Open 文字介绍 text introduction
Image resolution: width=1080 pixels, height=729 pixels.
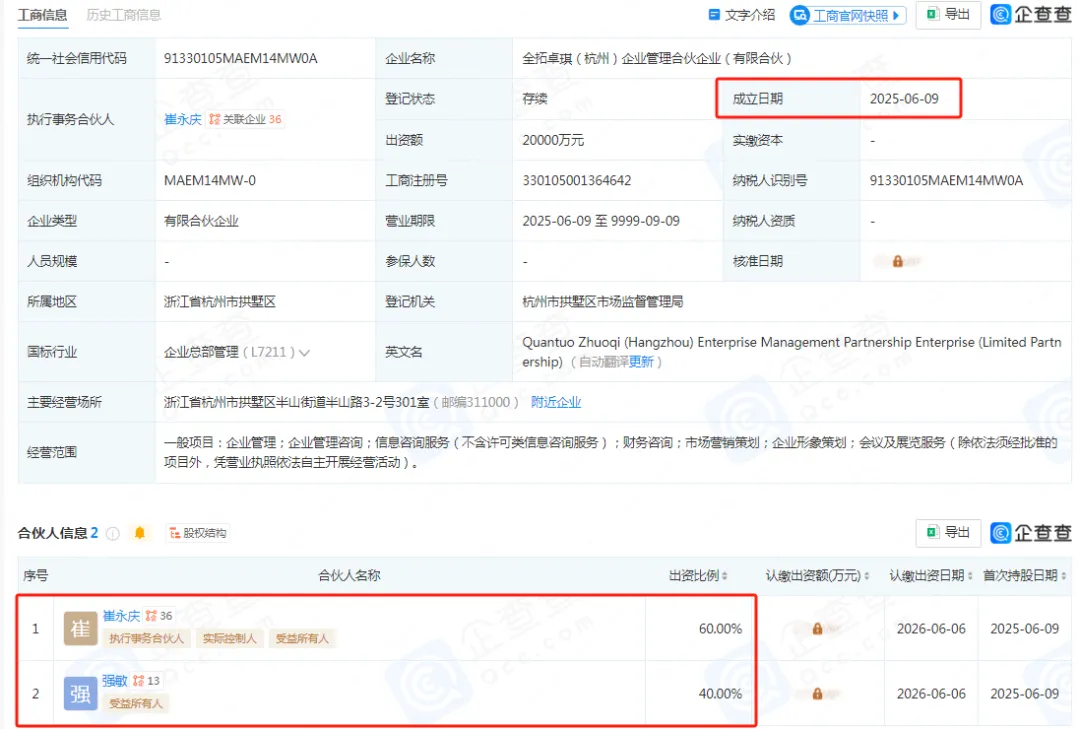coord(742,15)
